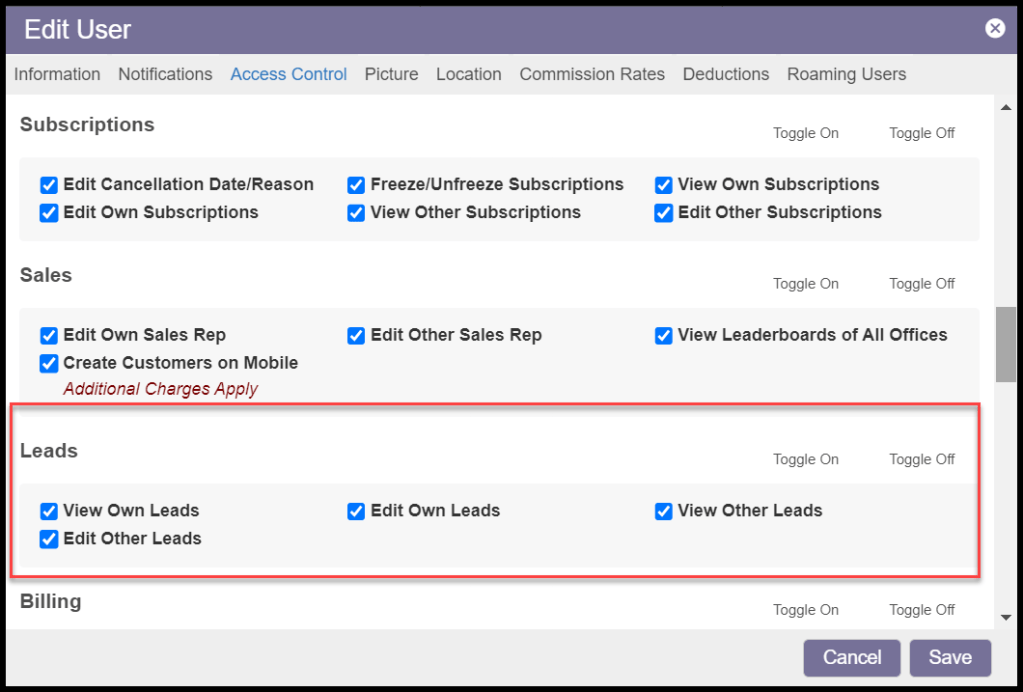Click Toggle Off for Subscriptions section
The image size is (1023, 692).
coord(922,134)
